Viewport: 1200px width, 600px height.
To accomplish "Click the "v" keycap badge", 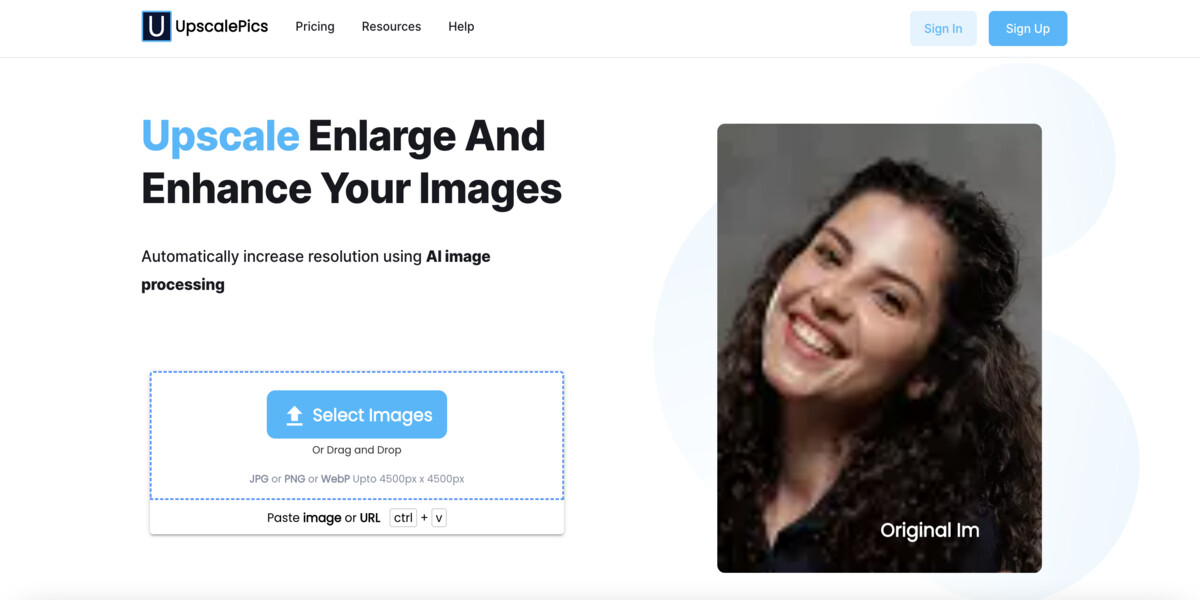I will [x=438, y=517].
